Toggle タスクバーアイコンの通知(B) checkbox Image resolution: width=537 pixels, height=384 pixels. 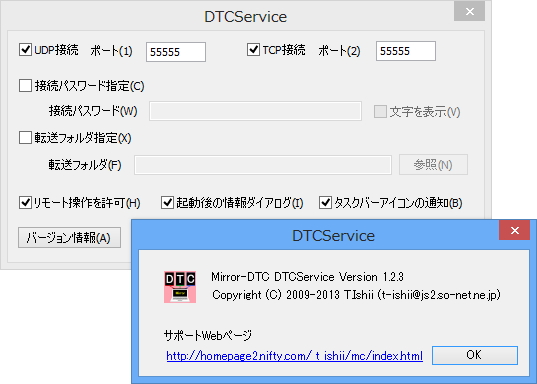325,202
